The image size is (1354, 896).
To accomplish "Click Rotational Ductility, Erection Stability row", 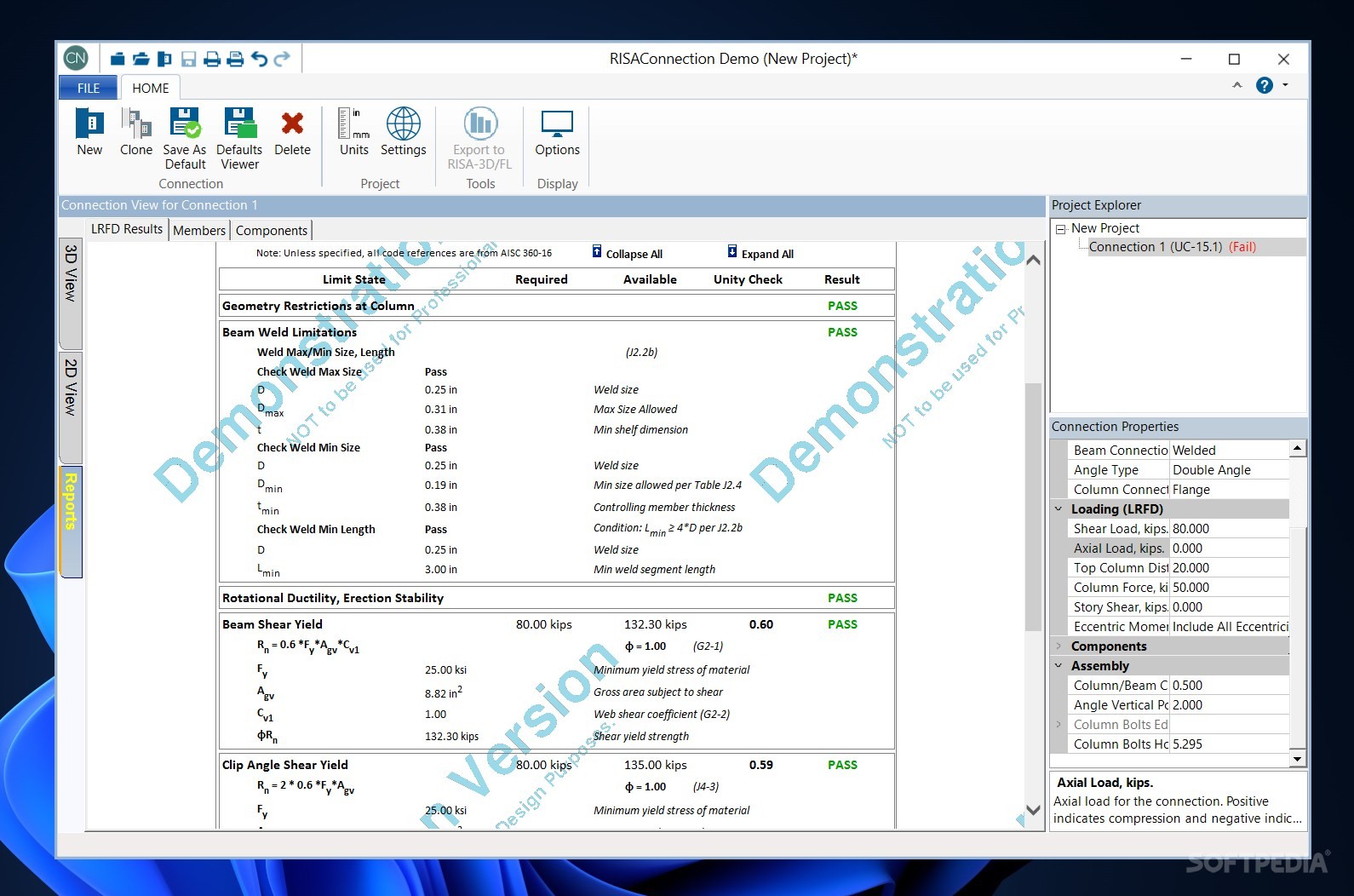I will [x=557, y=598].
